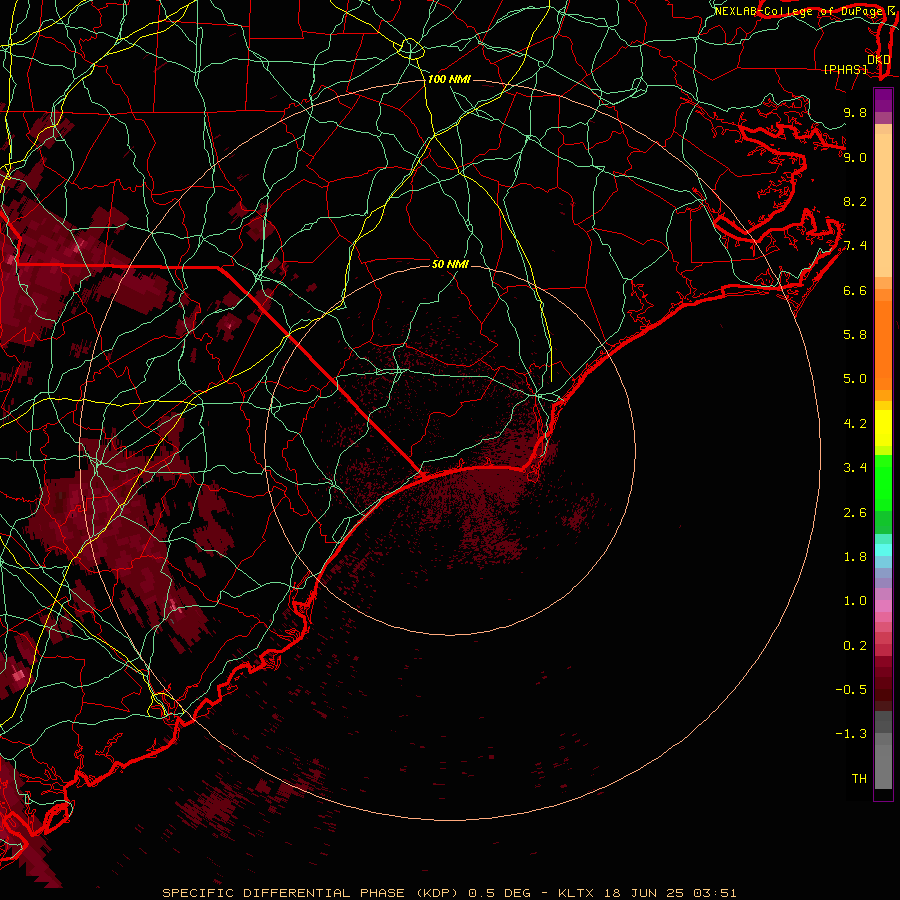Click the "DKD" product code label
This screenshot has height=900, width=900.
879,60
